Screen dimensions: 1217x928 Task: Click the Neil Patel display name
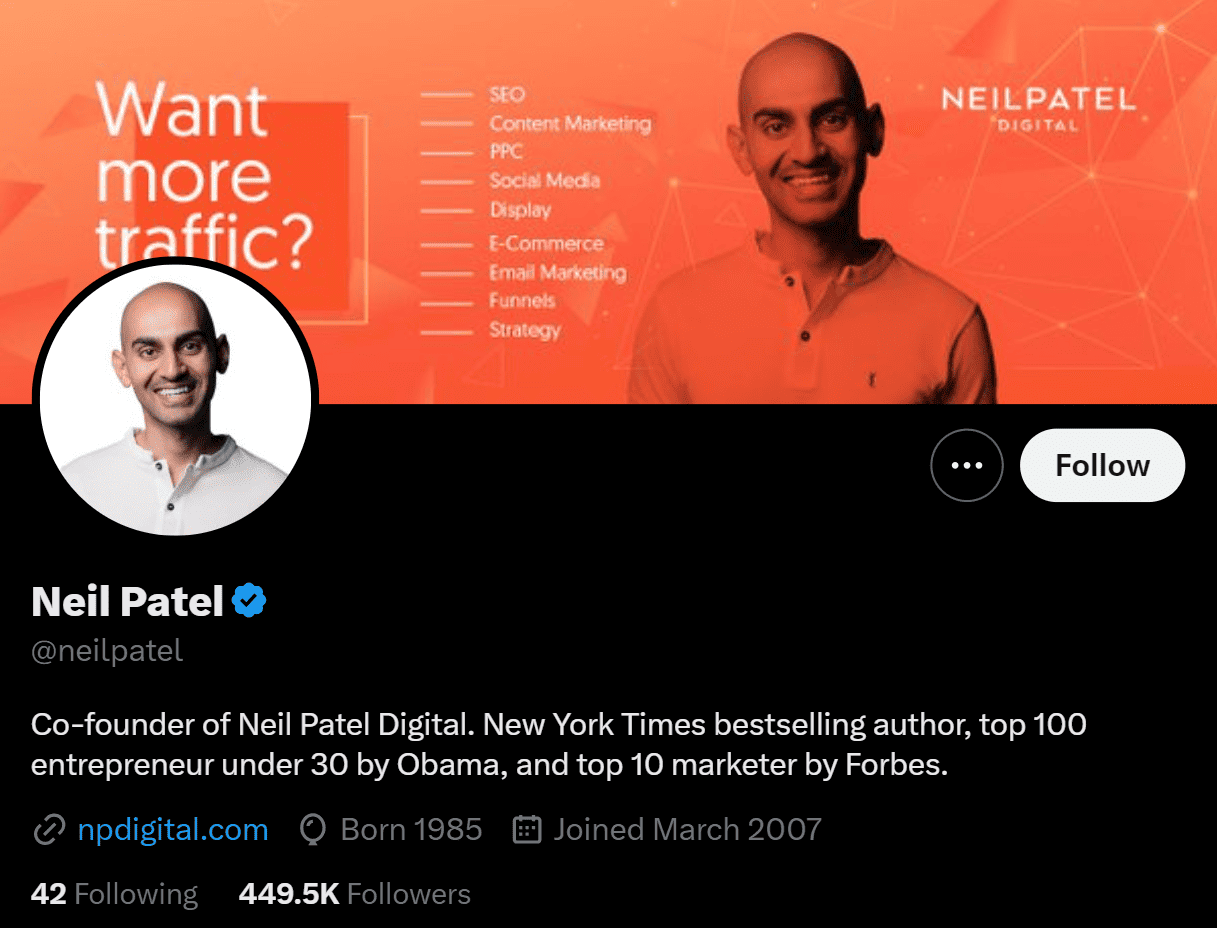pos(127,601)
